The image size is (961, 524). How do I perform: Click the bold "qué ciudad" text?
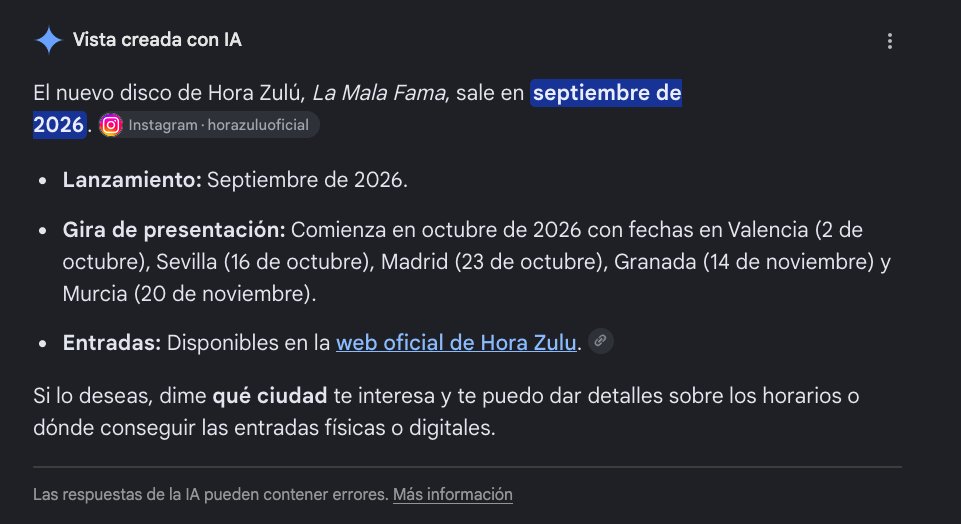(270, 396)
